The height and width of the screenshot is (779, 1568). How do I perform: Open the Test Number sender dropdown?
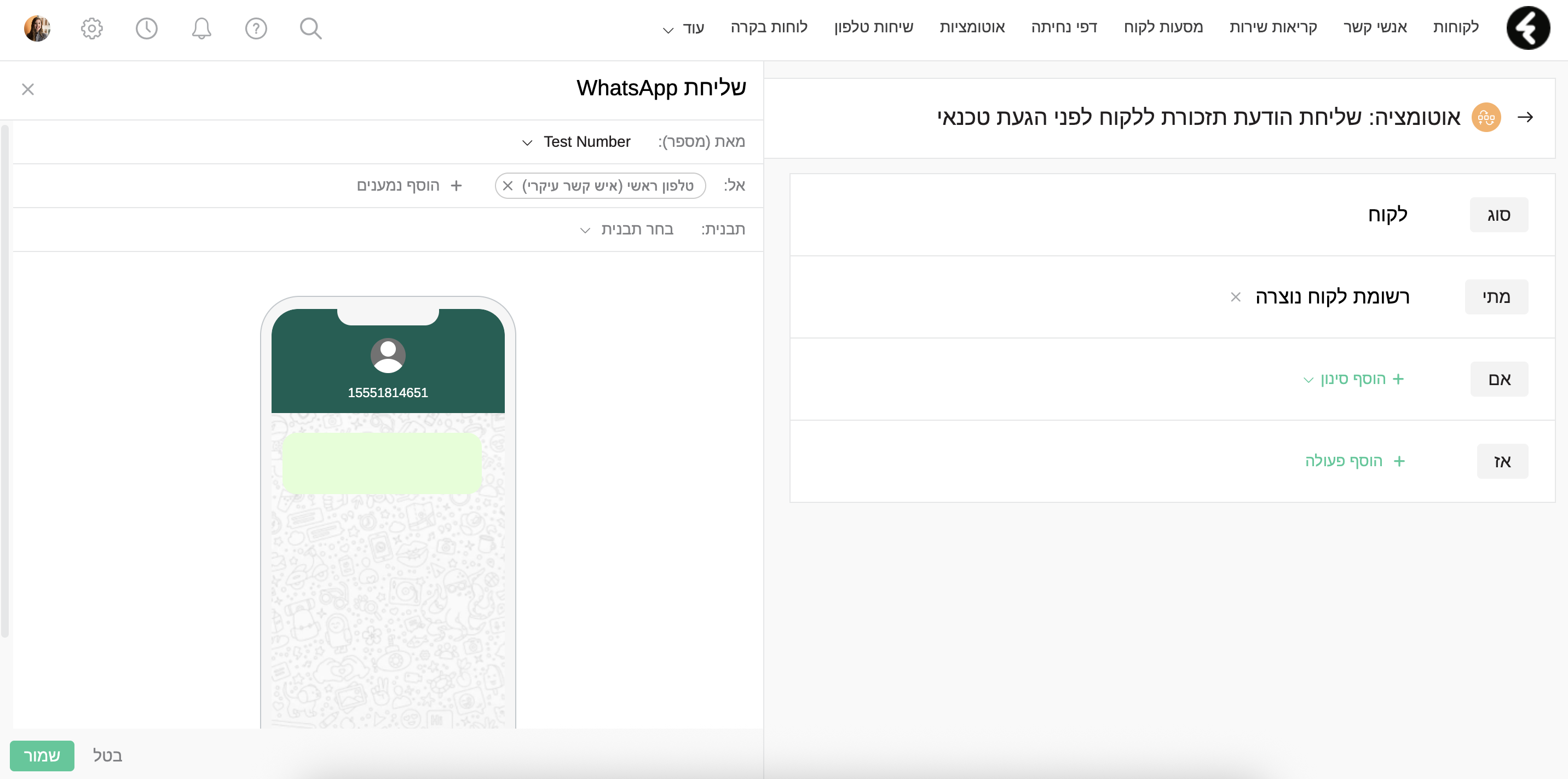click(x=576, y=142)
